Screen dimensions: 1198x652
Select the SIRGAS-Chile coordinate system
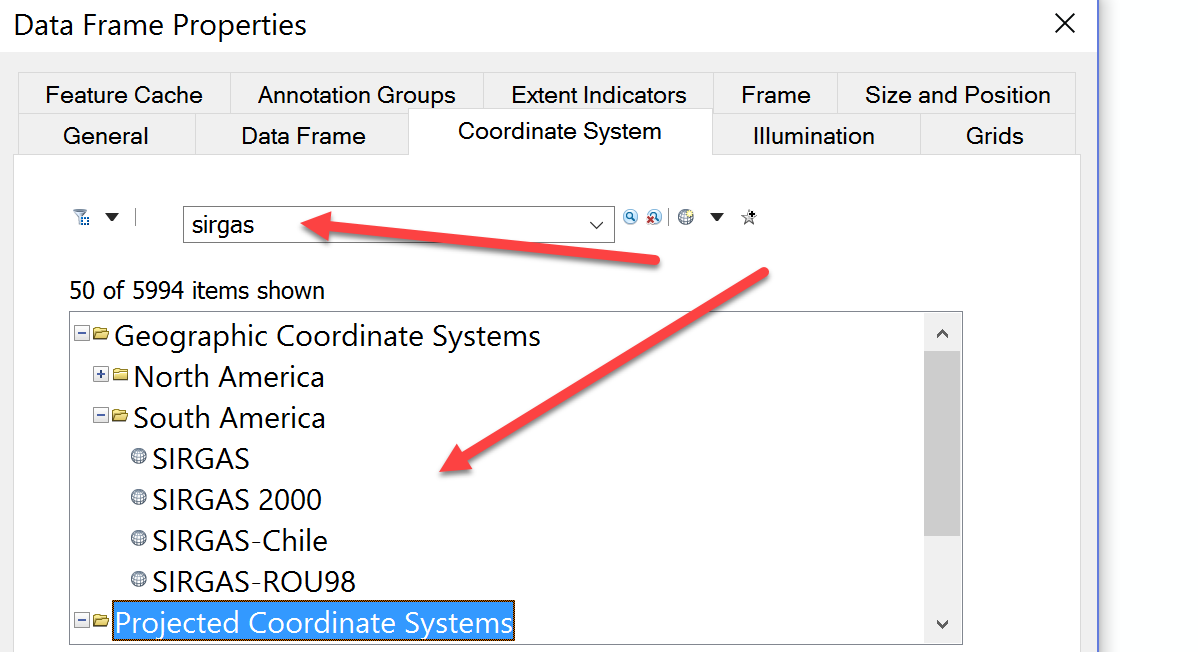240,541
